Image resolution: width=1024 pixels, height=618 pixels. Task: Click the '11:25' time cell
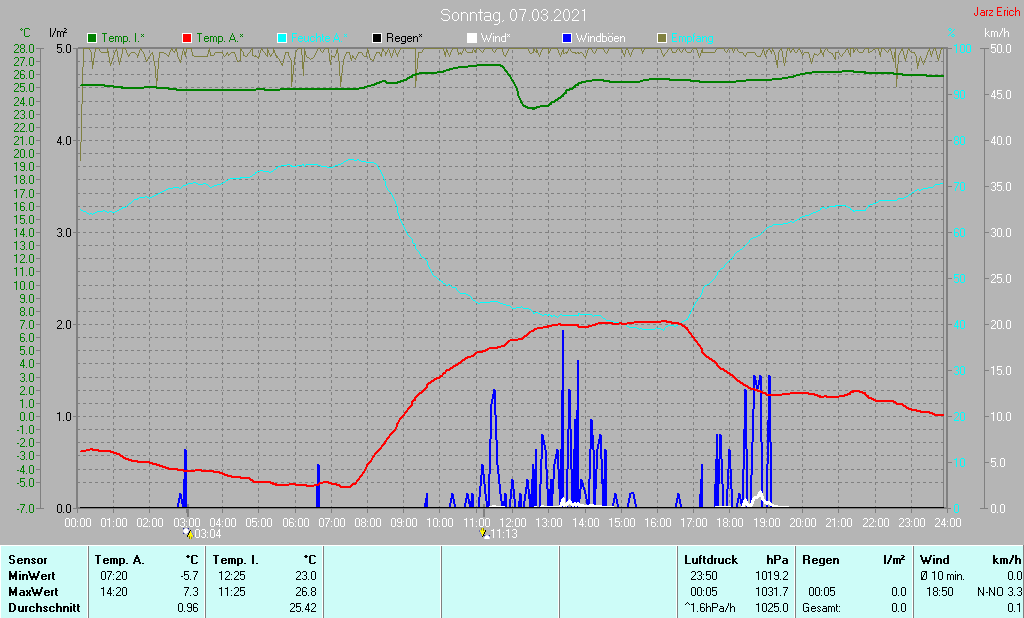232,592
